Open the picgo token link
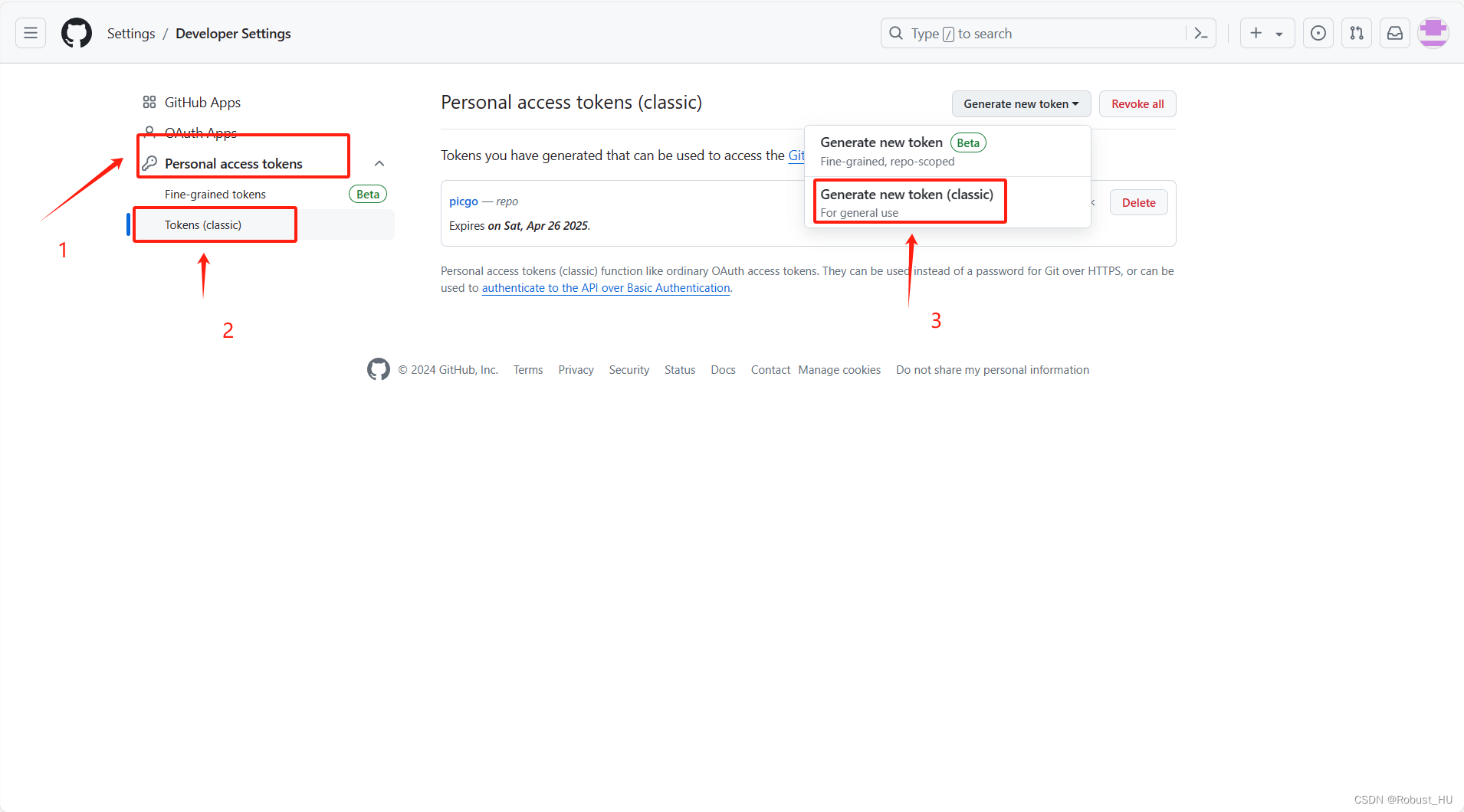 464,201
